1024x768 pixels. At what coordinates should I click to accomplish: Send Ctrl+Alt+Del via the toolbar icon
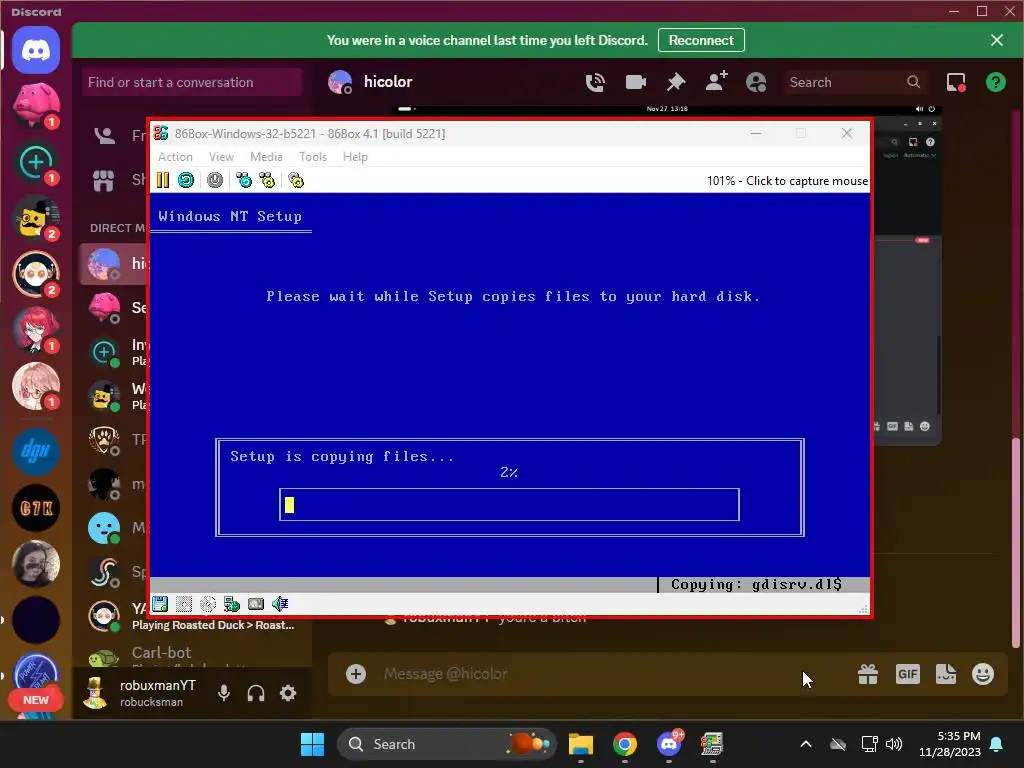244,180
